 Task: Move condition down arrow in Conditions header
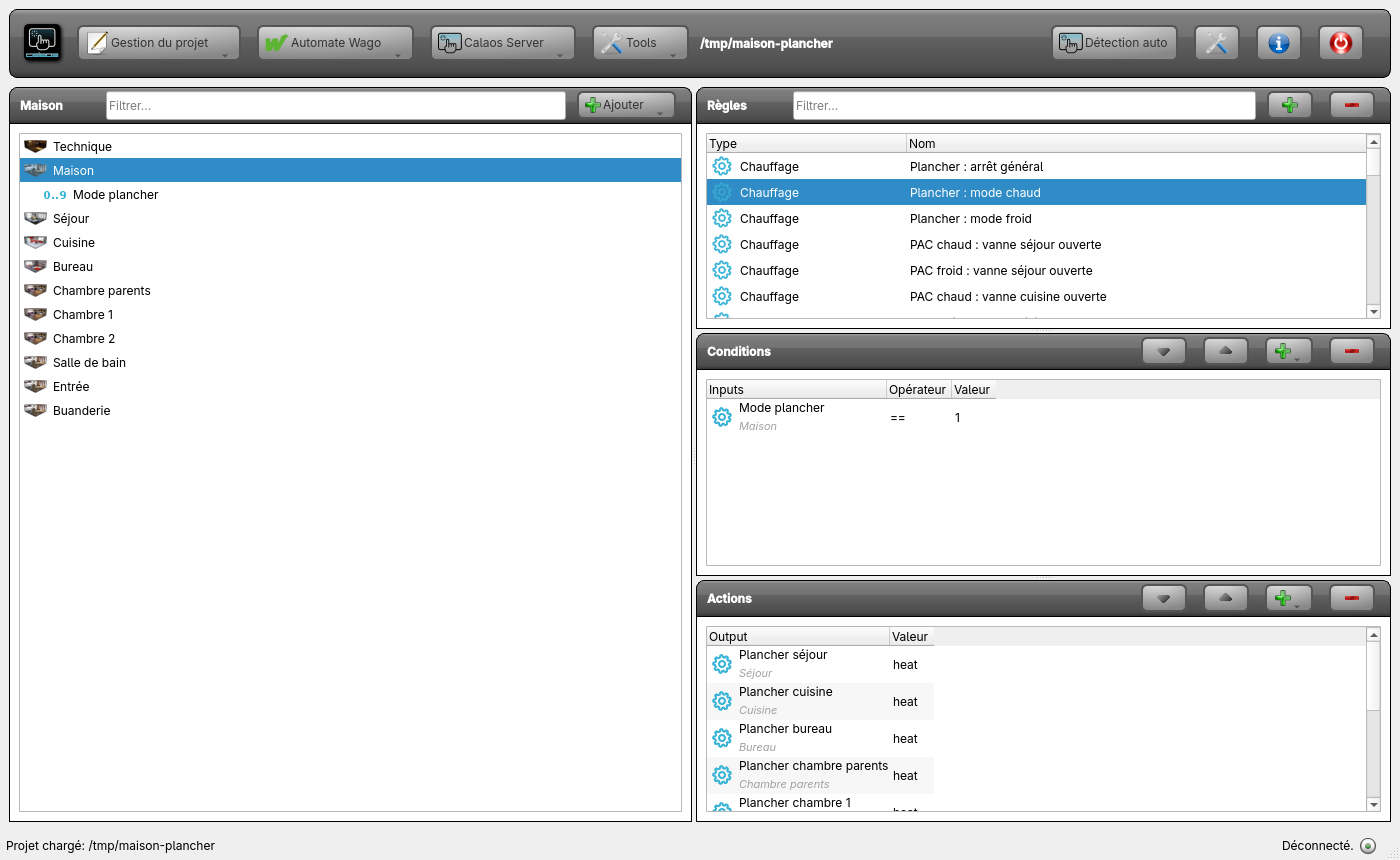coord(1164,351)
